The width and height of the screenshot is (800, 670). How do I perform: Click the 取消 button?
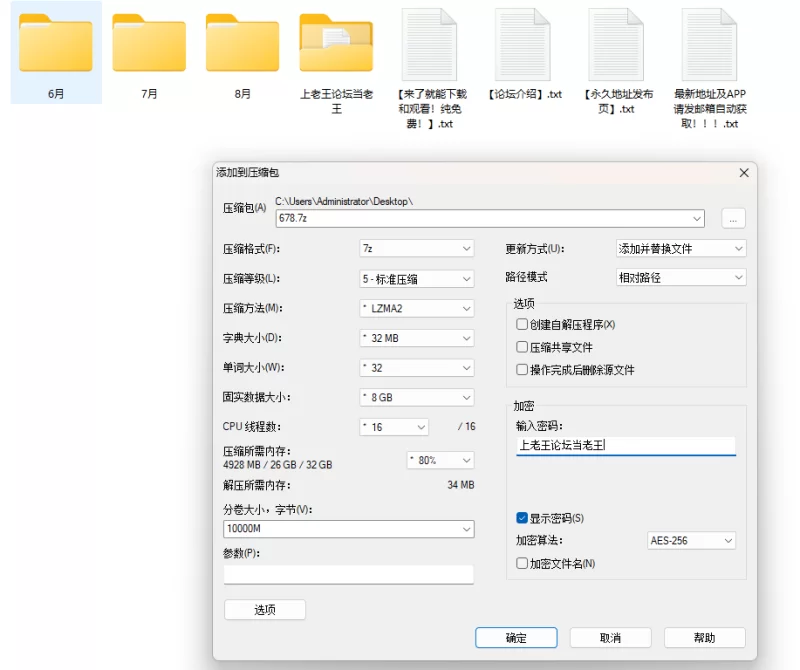[x=610, y=637]
